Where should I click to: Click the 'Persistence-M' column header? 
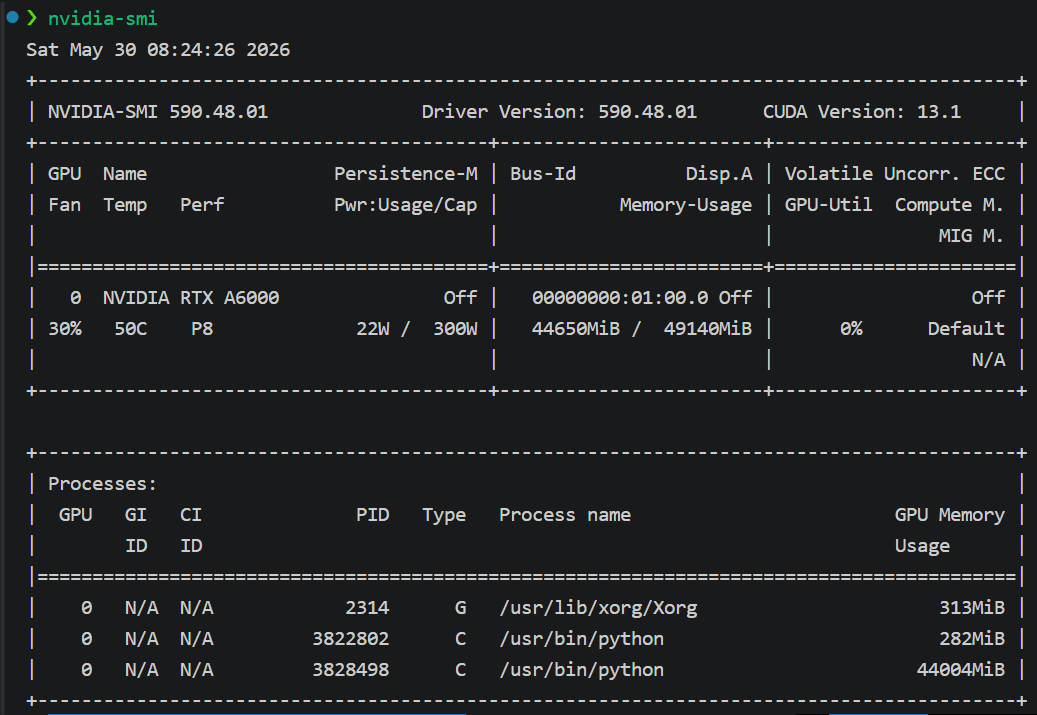tap(405, 174)
